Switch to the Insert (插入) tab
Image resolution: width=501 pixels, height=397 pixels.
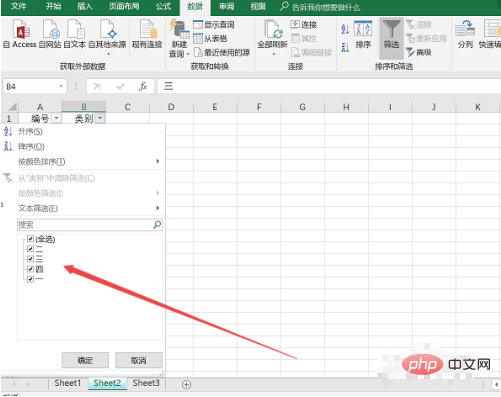[x=85, y=6]
